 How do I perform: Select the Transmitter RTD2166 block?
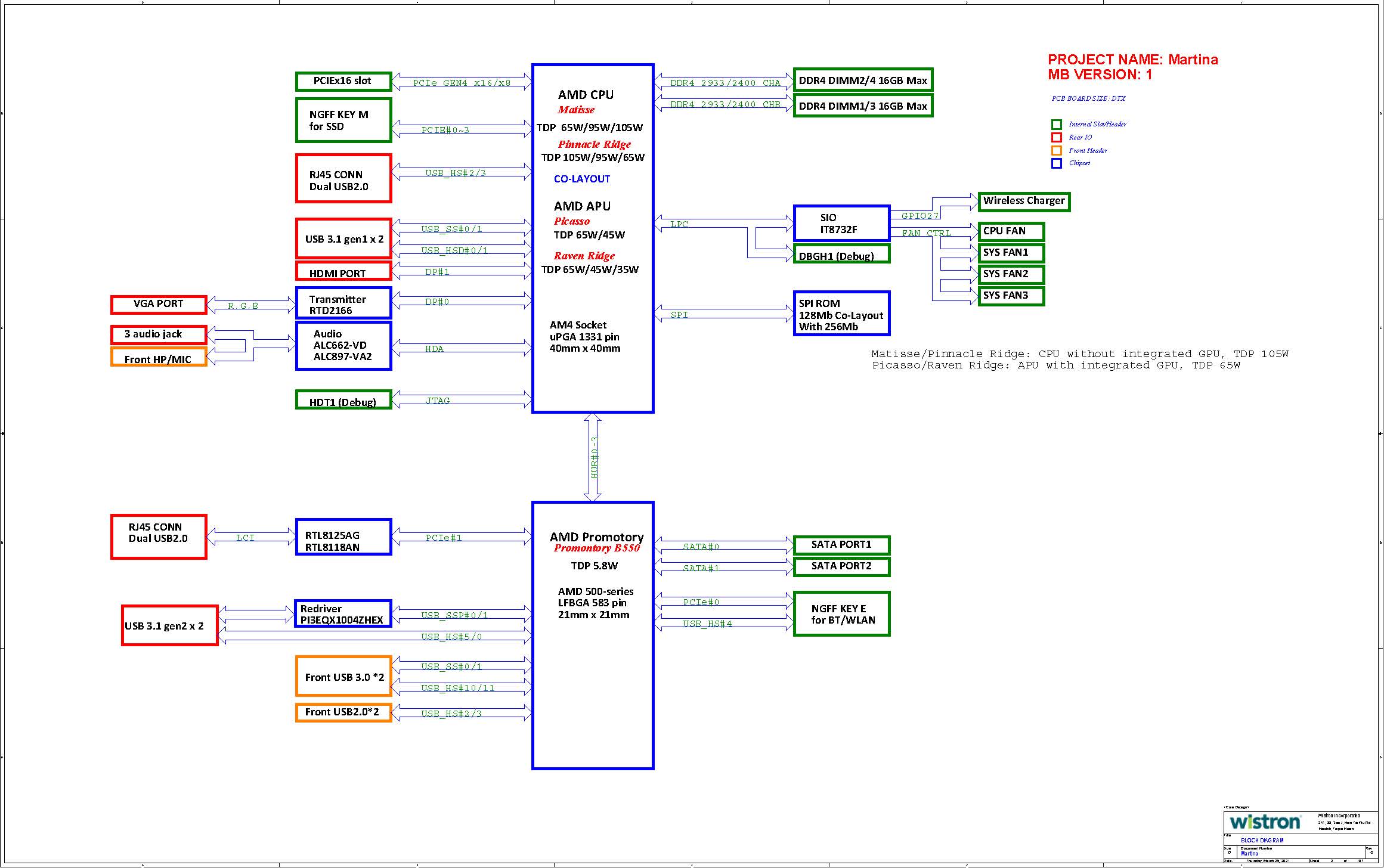[x=343, y=303]
